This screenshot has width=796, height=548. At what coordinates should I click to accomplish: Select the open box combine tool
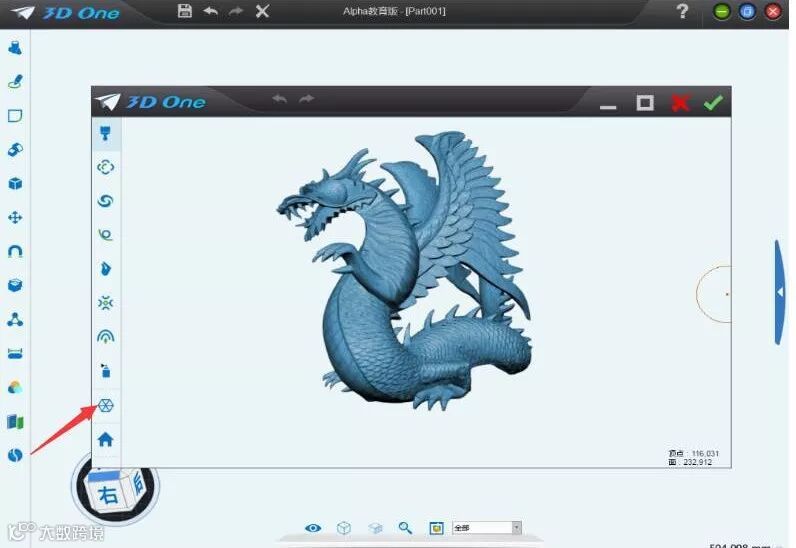pos(15,285)
